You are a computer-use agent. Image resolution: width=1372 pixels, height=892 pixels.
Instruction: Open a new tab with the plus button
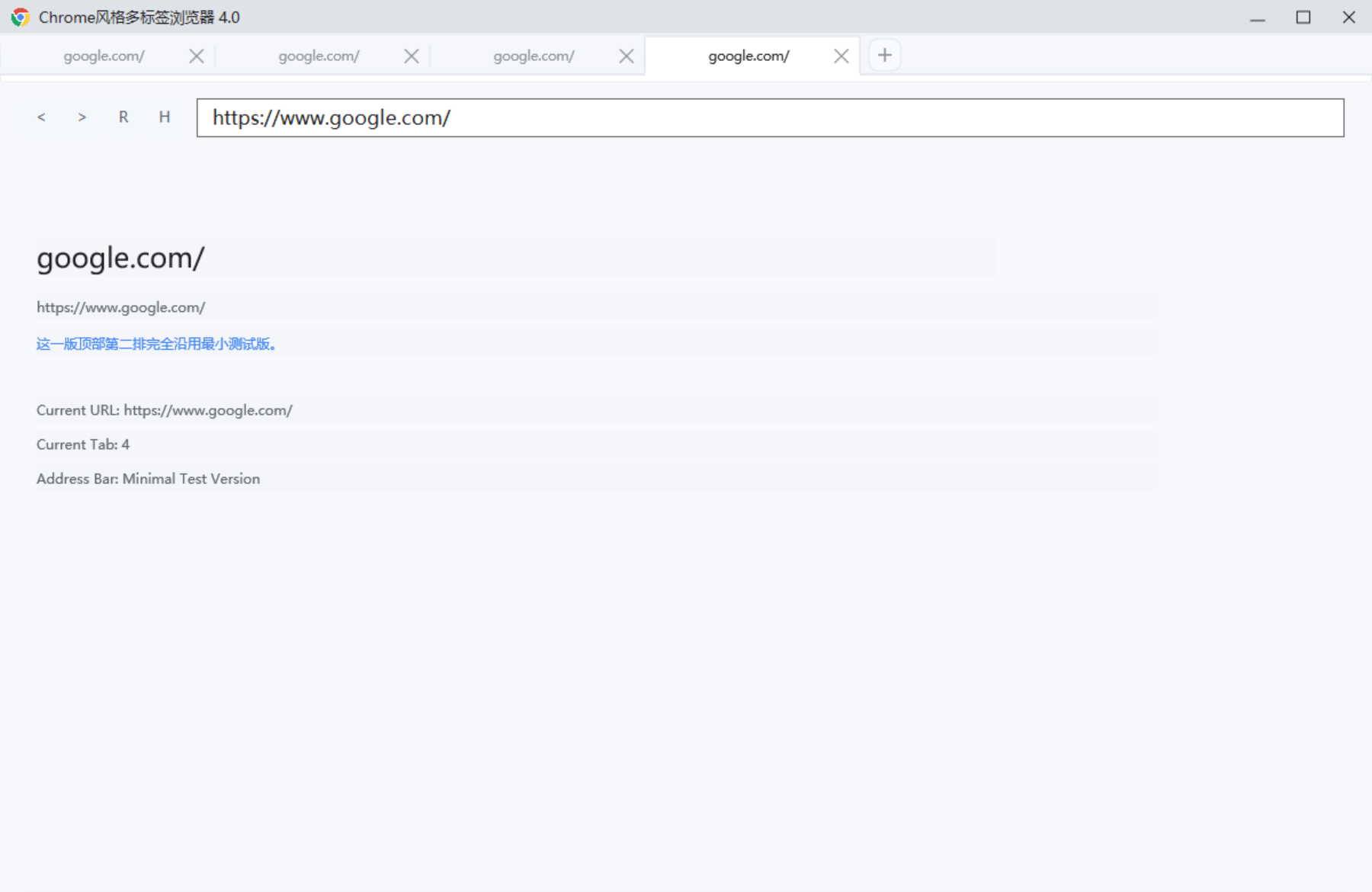(x=885, y=55)
